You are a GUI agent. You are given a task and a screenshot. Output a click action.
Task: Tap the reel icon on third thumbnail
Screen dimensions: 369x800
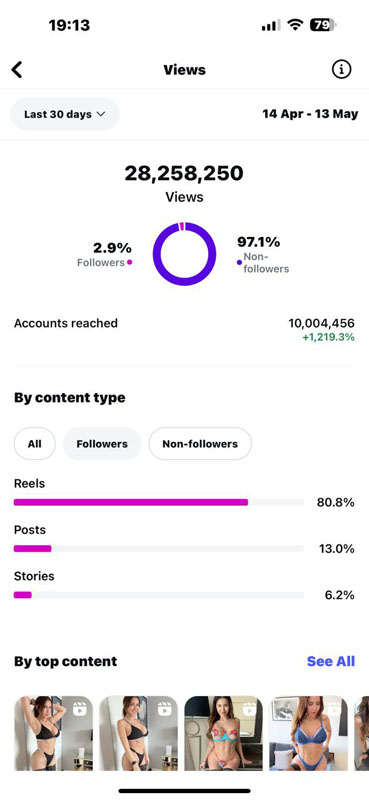(x=250, y=709)
